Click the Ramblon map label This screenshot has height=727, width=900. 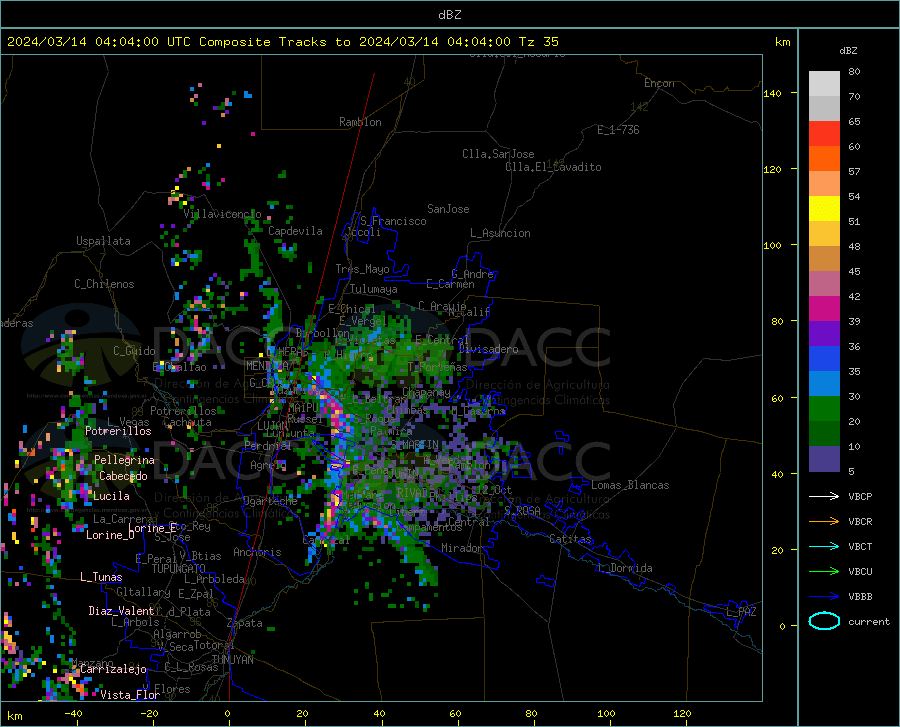point(360,122)
